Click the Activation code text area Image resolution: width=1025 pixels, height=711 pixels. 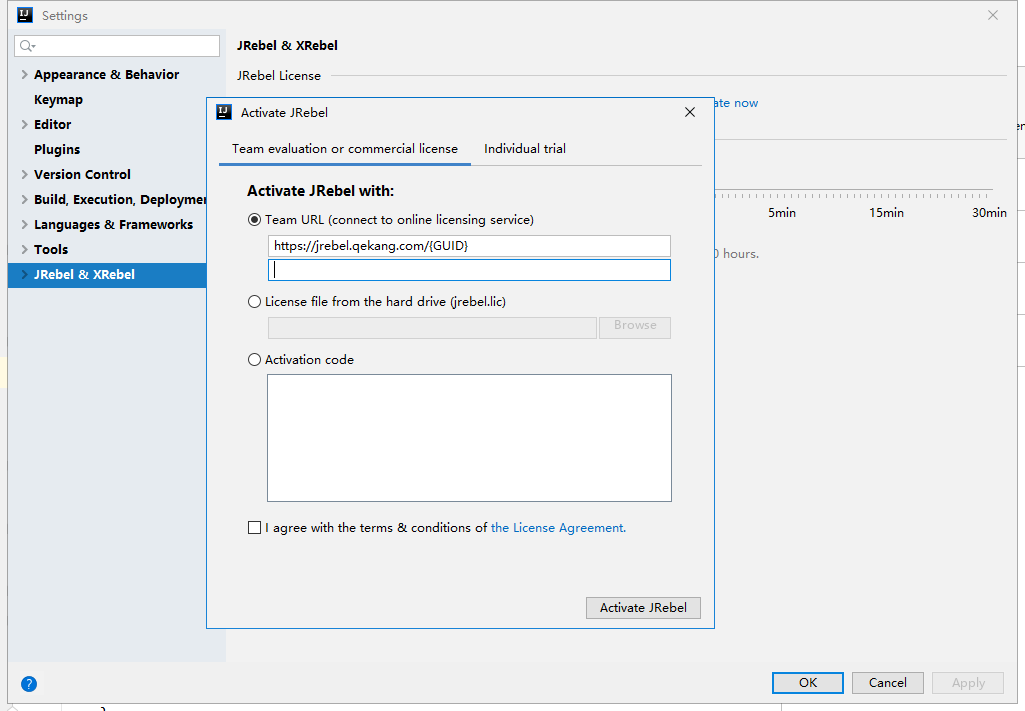tap(469, 438)
